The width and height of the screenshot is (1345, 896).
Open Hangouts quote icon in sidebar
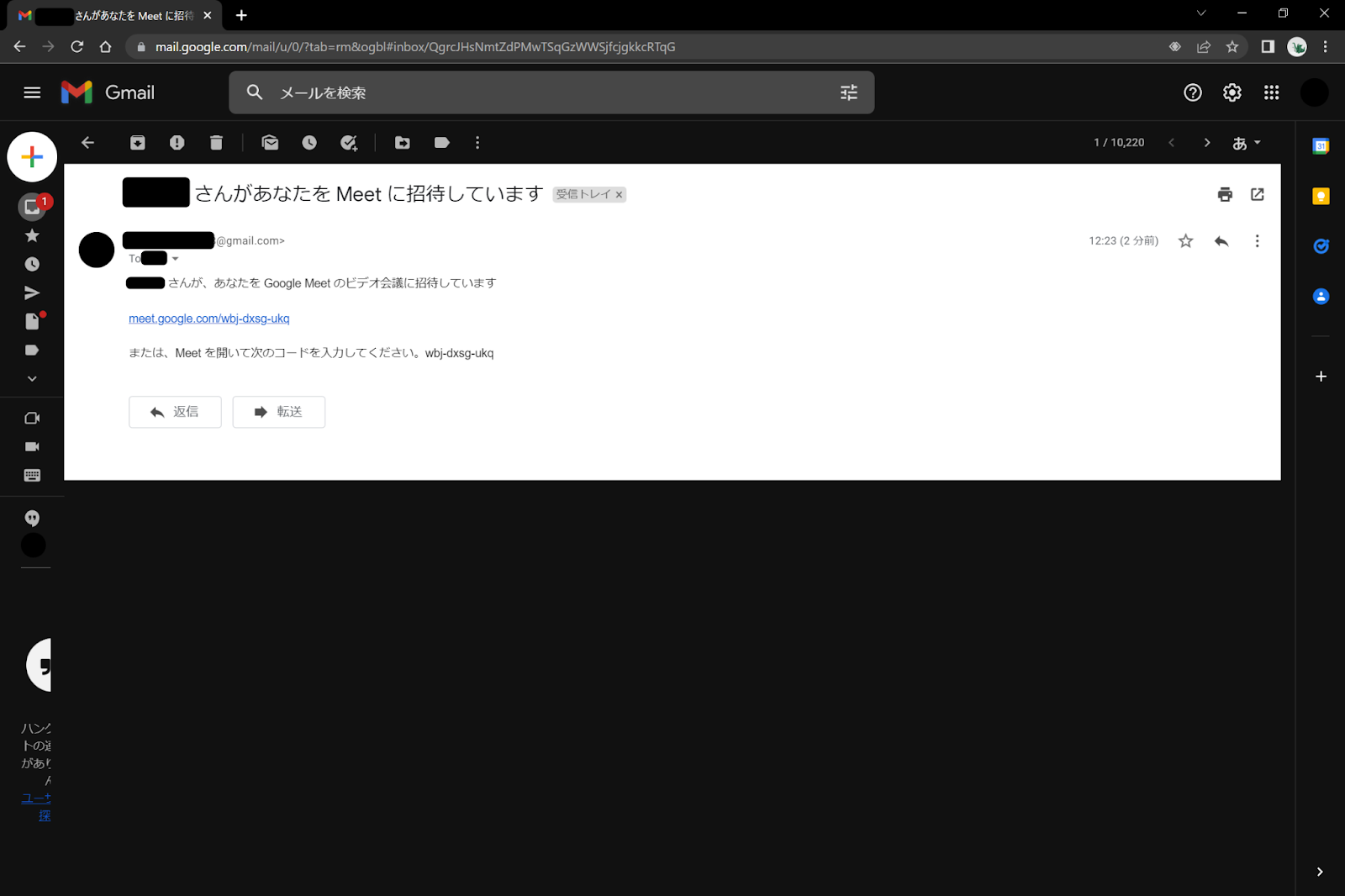tap(32, 518)
